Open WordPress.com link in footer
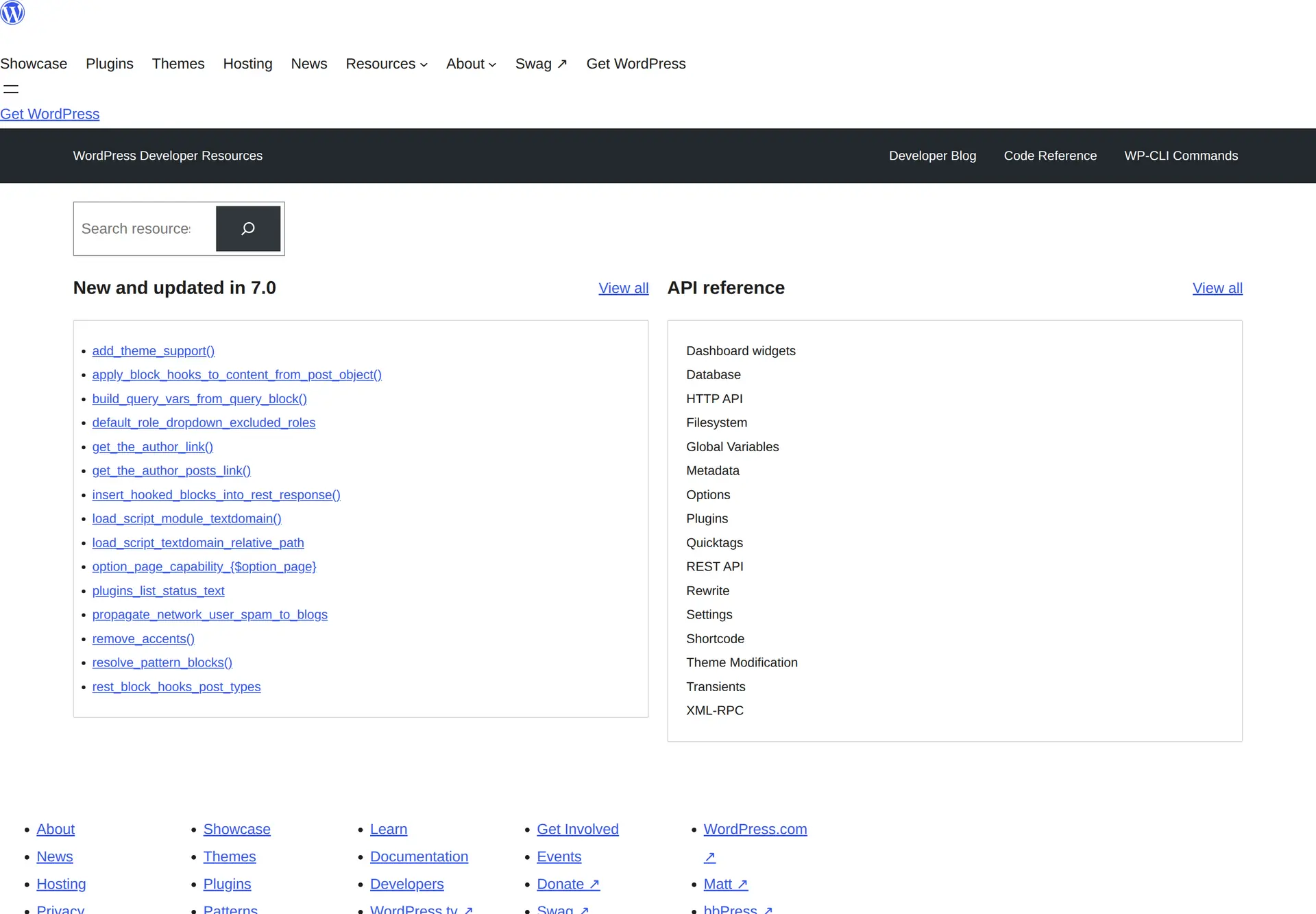 pos(755,830)
